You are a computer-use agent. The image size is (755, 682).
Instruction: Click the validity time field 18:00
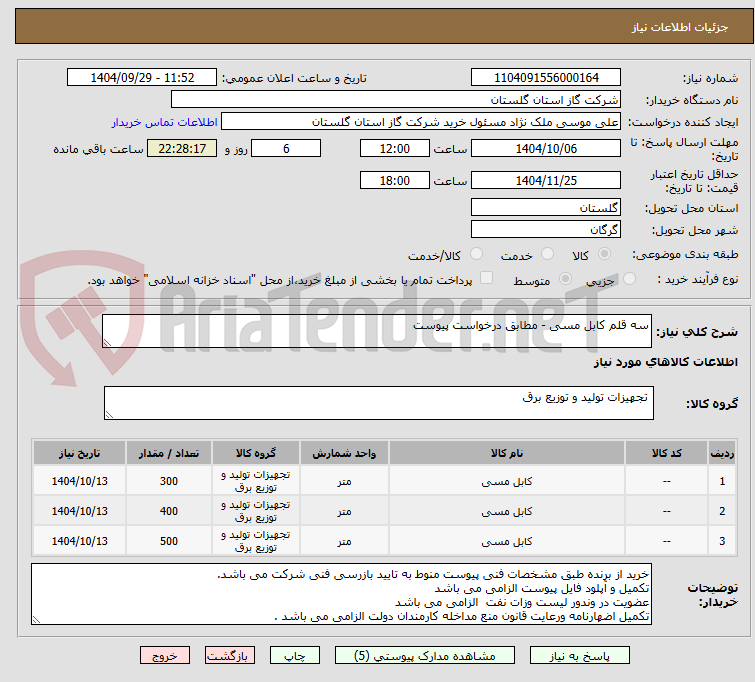click(x=395, y=180)
